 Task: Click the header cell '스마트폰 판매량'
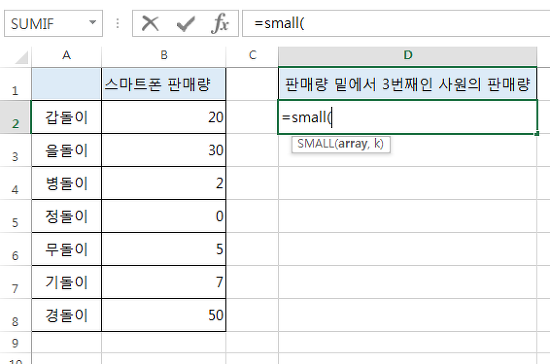[x=163, y=84]
